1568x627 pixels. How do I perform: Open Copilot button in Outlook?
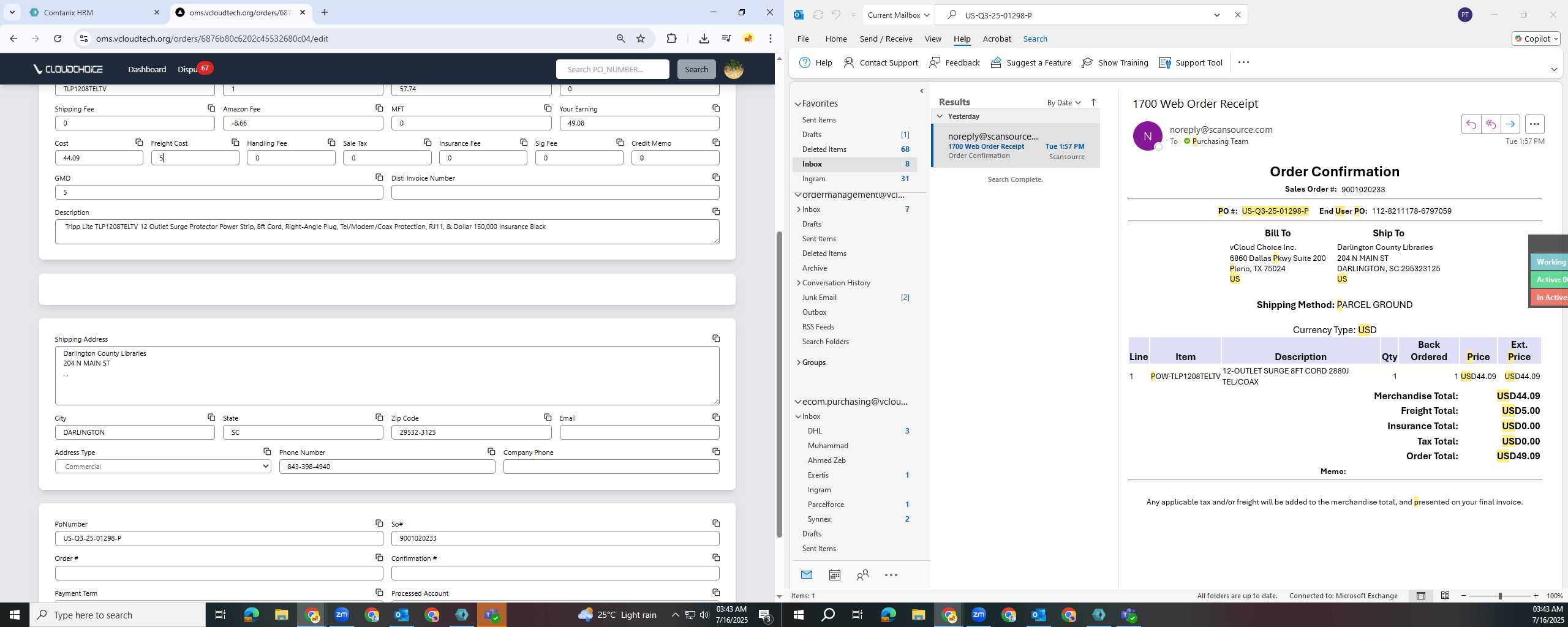tap(1536, 39)
